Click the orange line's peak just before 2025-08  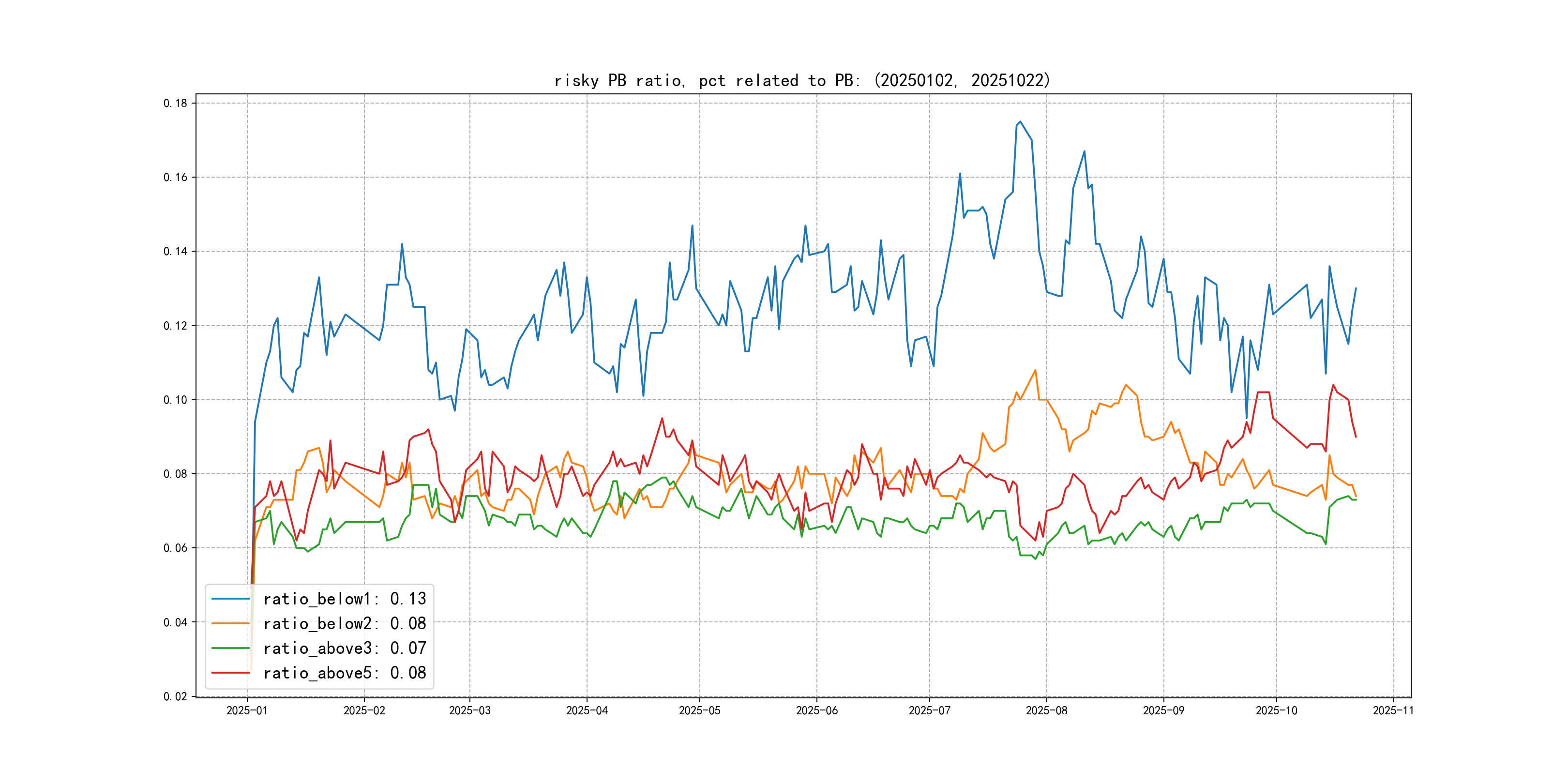(1035, 370)
